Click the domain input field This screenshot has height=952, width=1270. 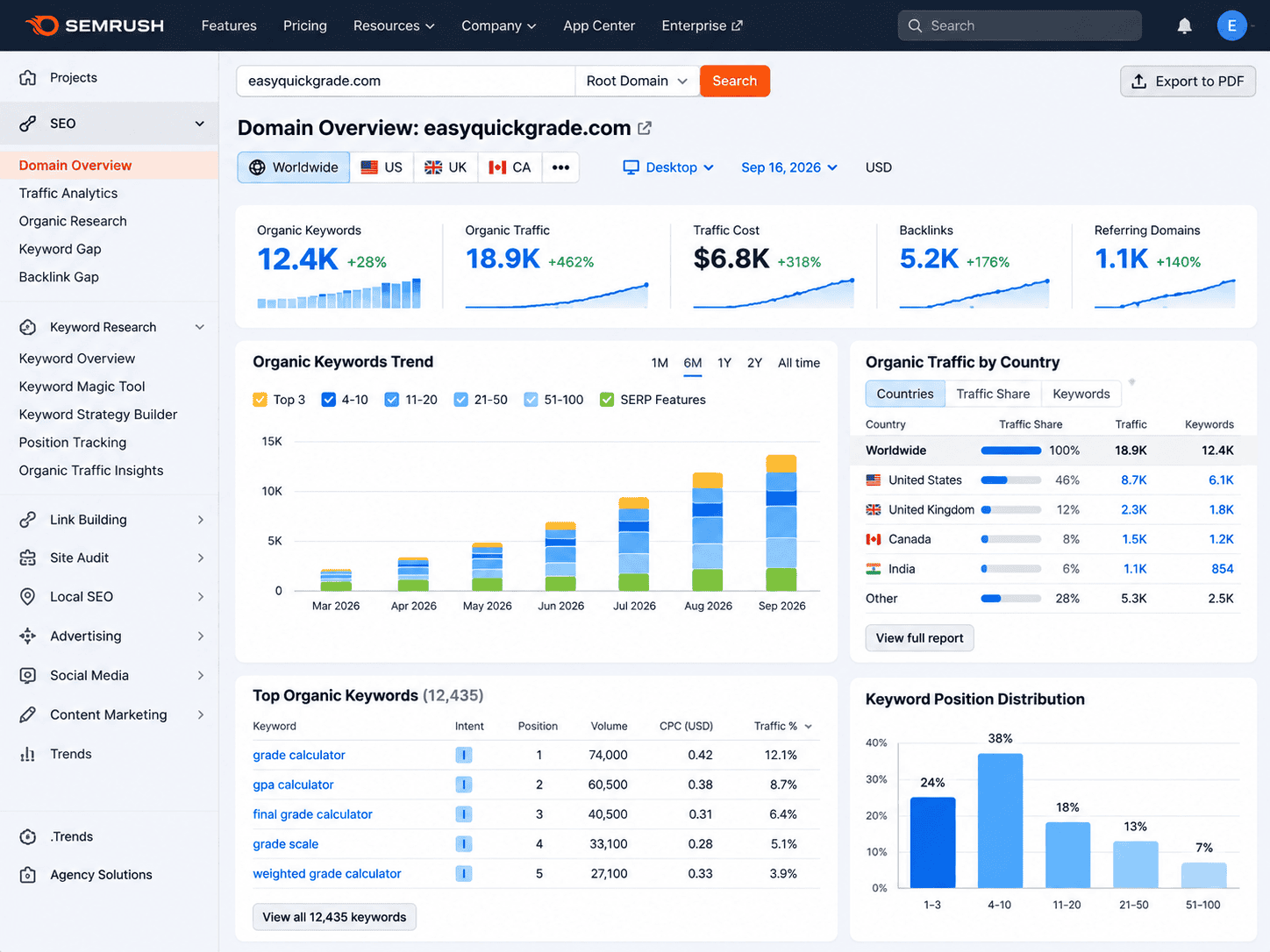pyautogui.click(x=406, y=81)
